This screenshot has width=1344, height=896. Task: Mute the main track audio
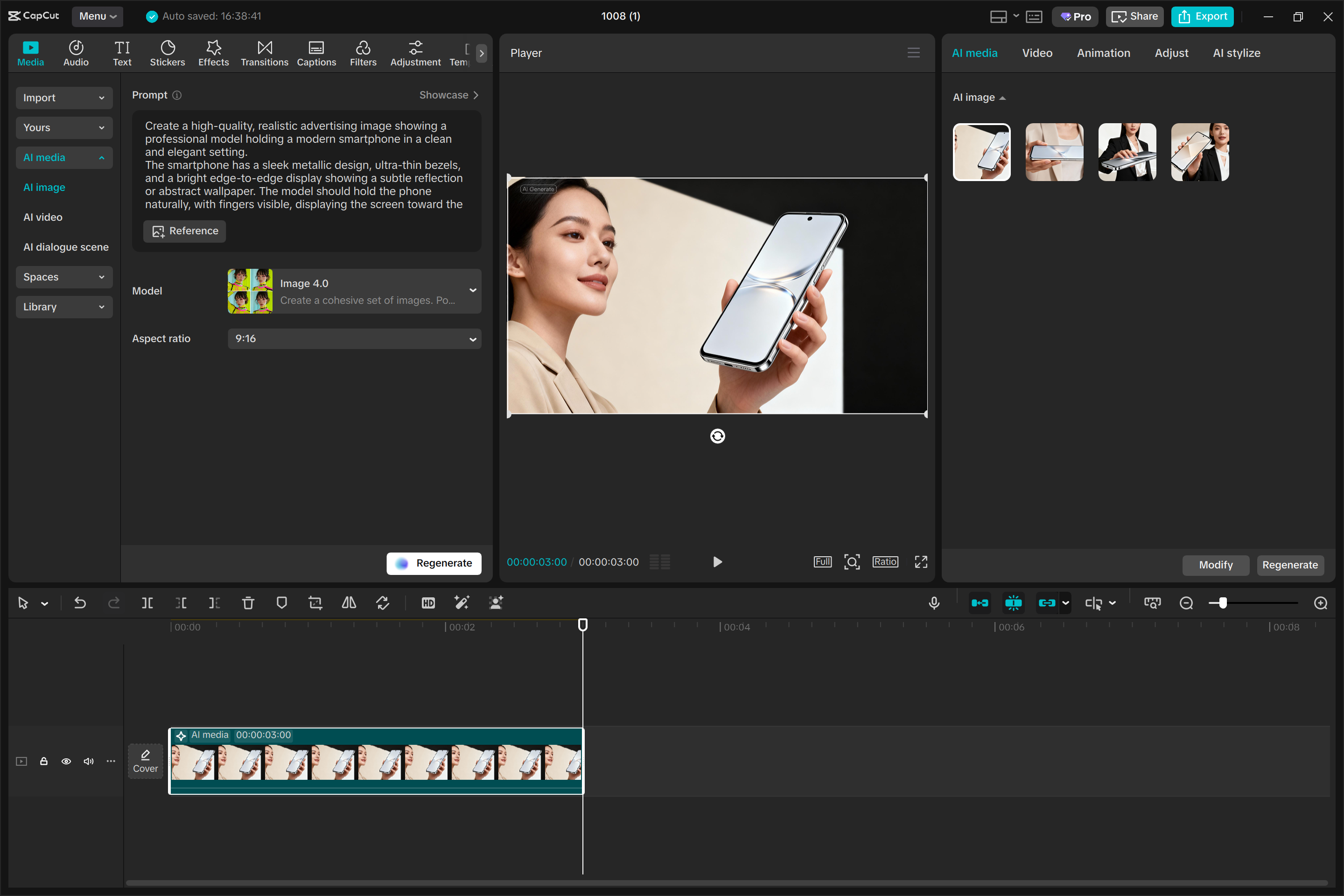[89, 761]
